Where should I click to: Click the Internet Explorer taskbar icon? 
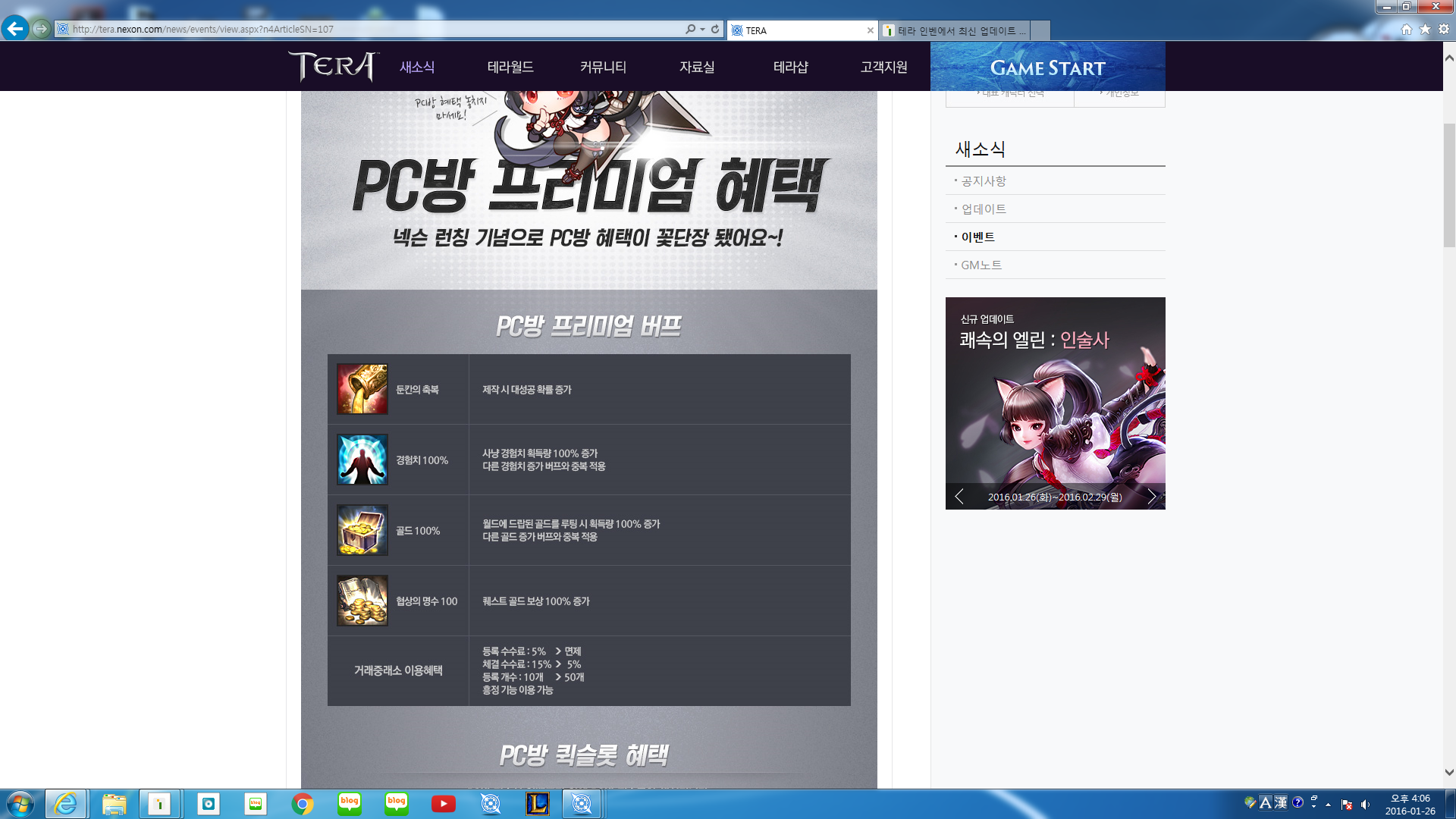pyautogui.click(x=66, y=804)
